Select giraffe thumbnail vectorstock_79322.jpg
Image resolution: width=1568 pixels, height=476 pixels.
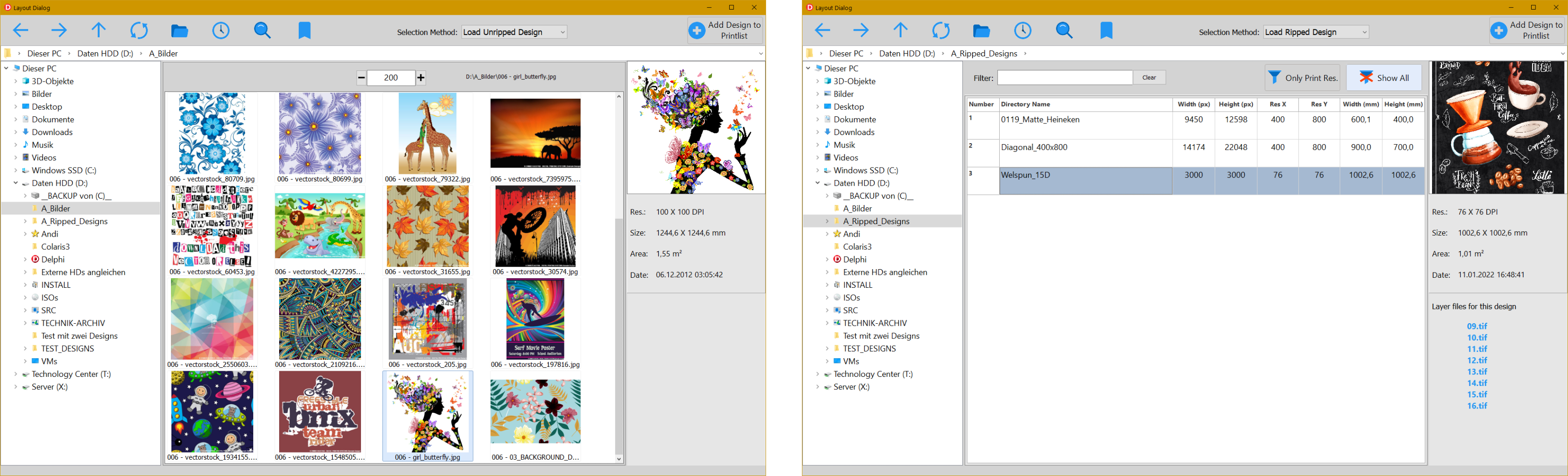pyautogui.click(x=427, y=137)
